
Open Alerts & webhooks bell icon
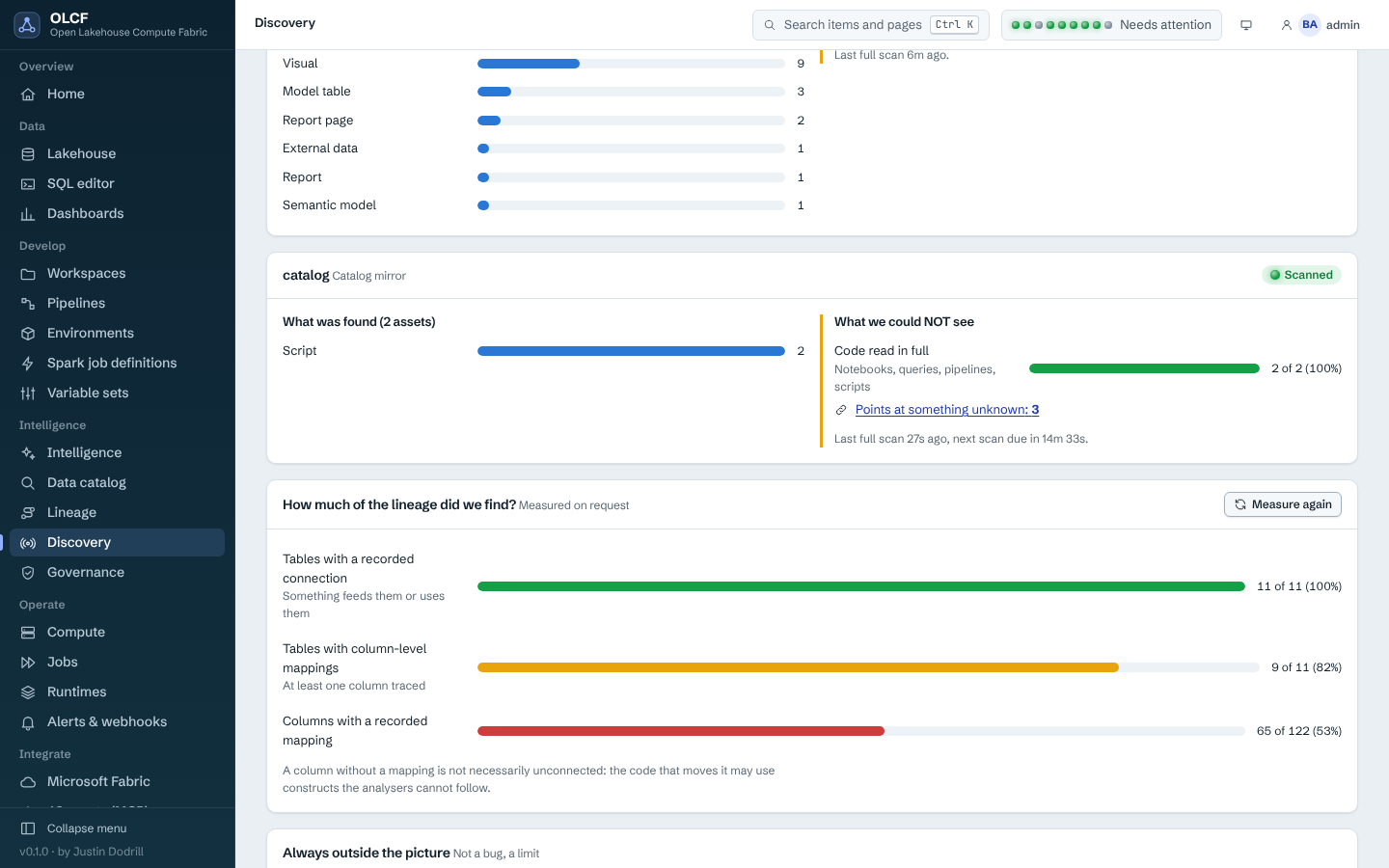click(x=28, y=722)
